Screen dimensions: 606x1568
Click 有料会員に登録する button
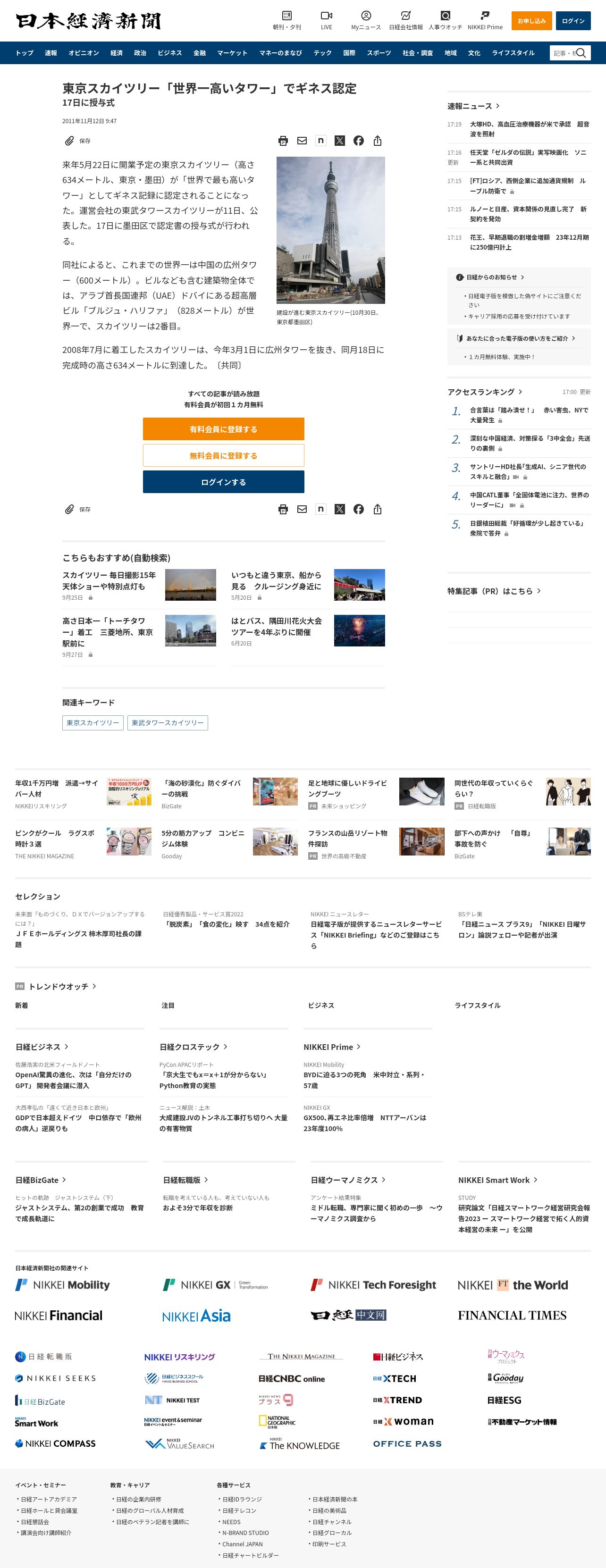tap(224, 429)
